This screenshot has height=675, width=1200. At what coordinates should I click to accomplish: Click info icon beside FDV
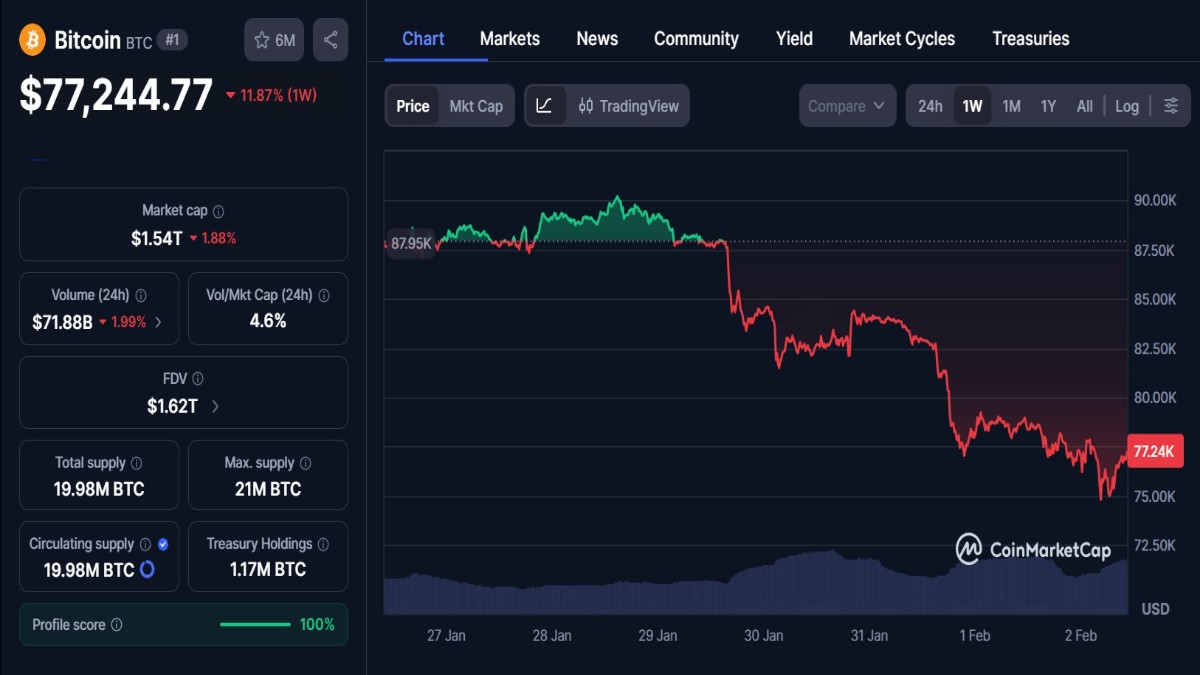[x=198, y=379]
